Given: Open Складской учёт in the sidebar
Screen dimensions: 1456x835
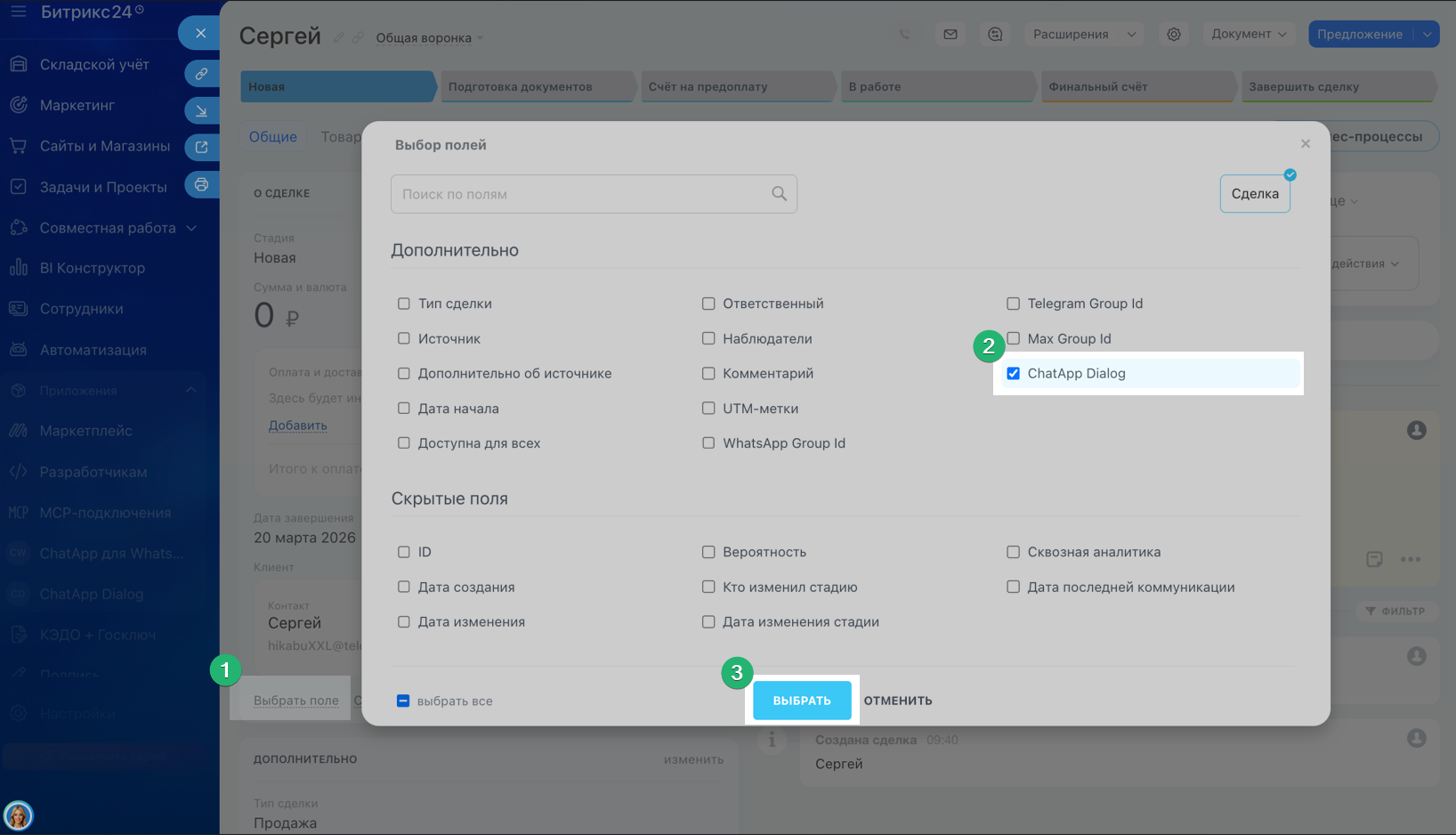Looking at the screenshot, I should point(94,65).
